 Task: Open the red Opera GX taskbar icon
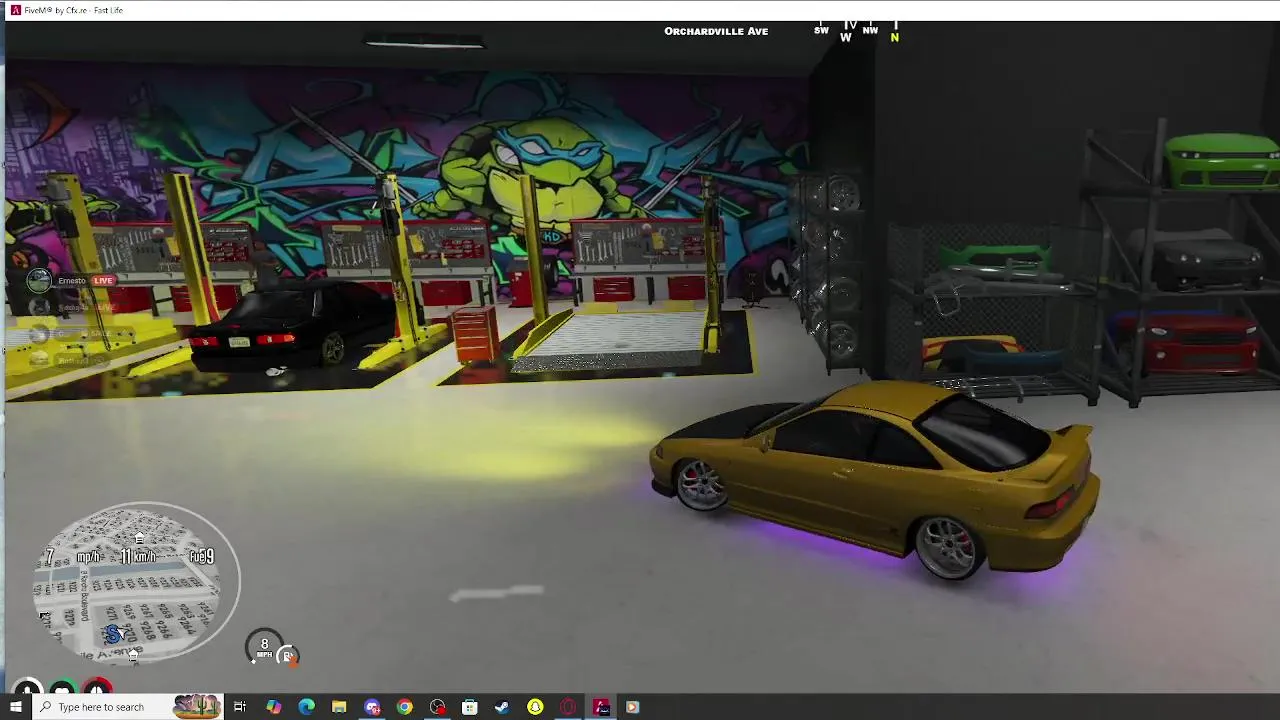(x=568, y=707)
